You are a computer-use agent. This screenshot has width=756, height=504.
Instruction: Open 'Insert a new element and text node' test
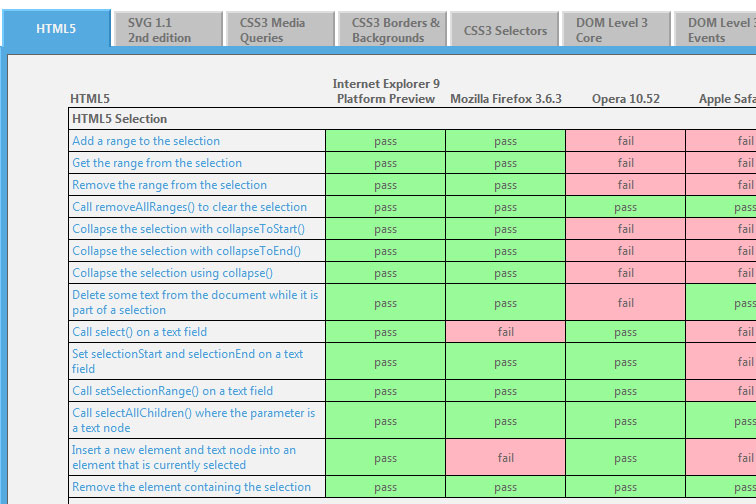[184, 457]
